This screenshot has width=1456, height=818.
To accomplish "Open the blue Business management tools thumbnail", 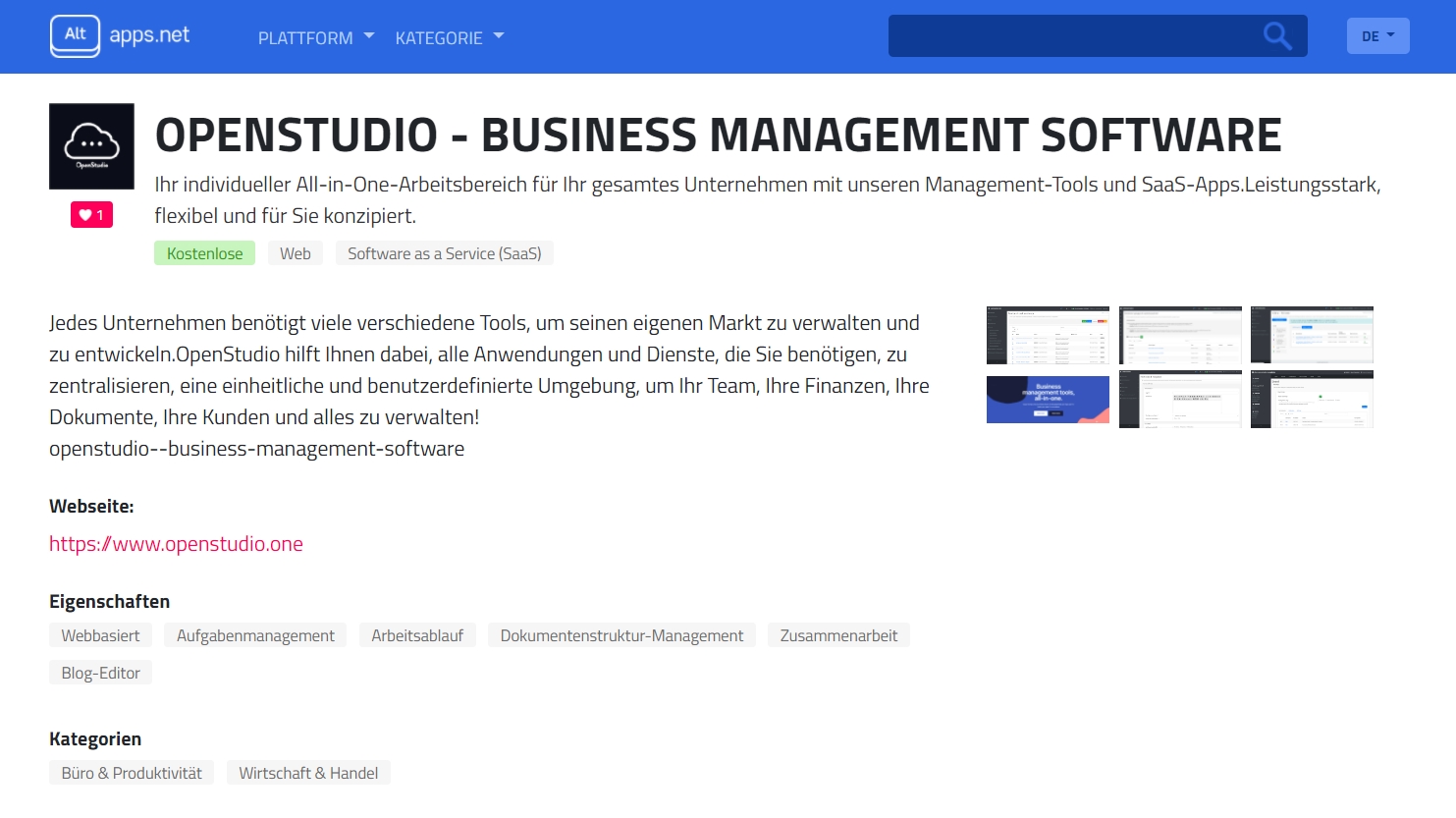I will pyautogui.click(x=1048, y=400).
